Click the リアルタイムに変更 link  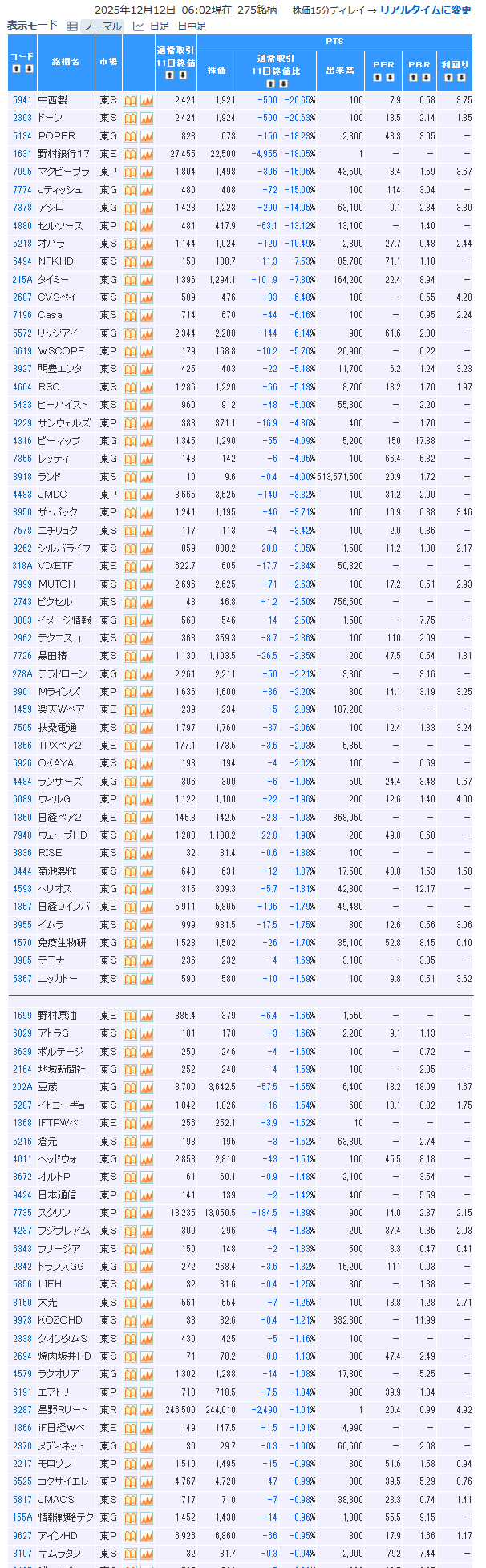coord(425,10)
